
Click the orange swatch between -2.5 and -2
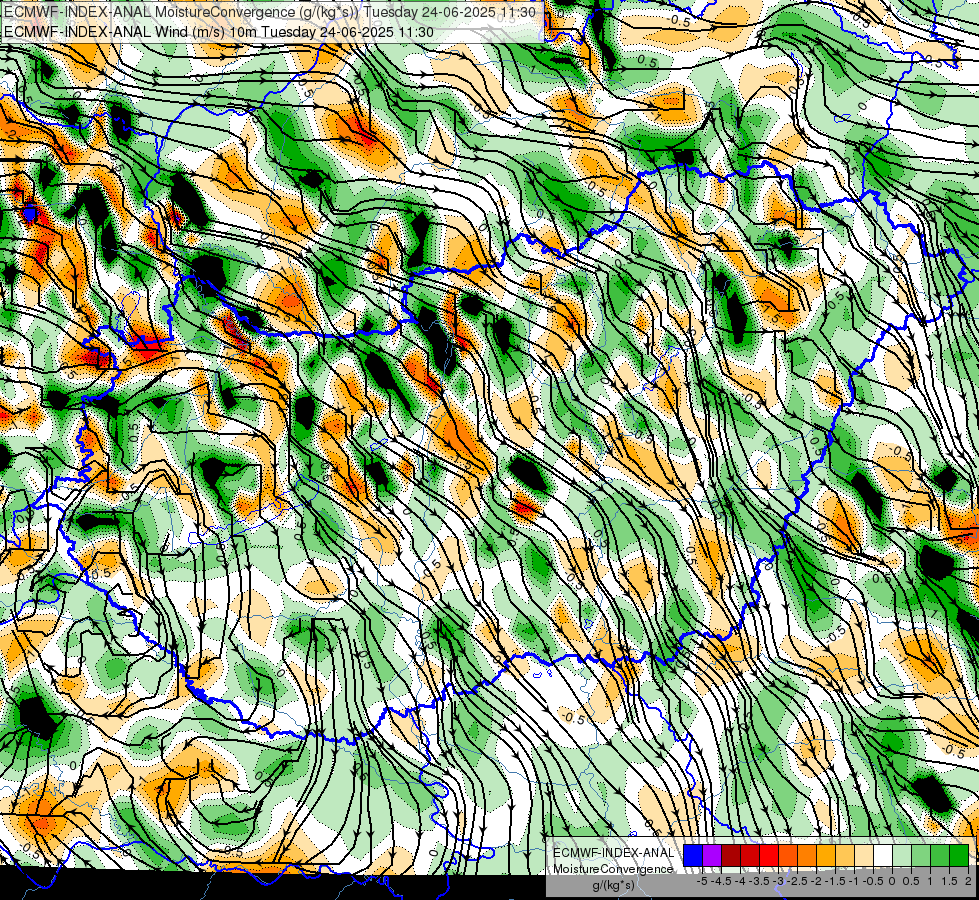(807, 855)
